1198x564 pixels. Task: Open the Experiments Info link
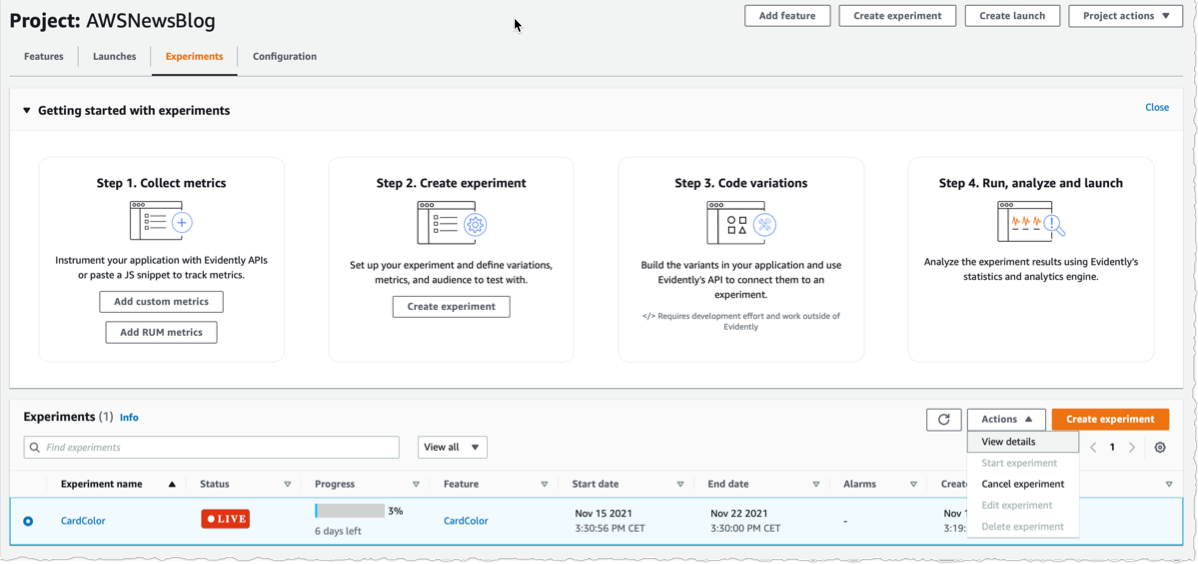[x=129, y=417]
